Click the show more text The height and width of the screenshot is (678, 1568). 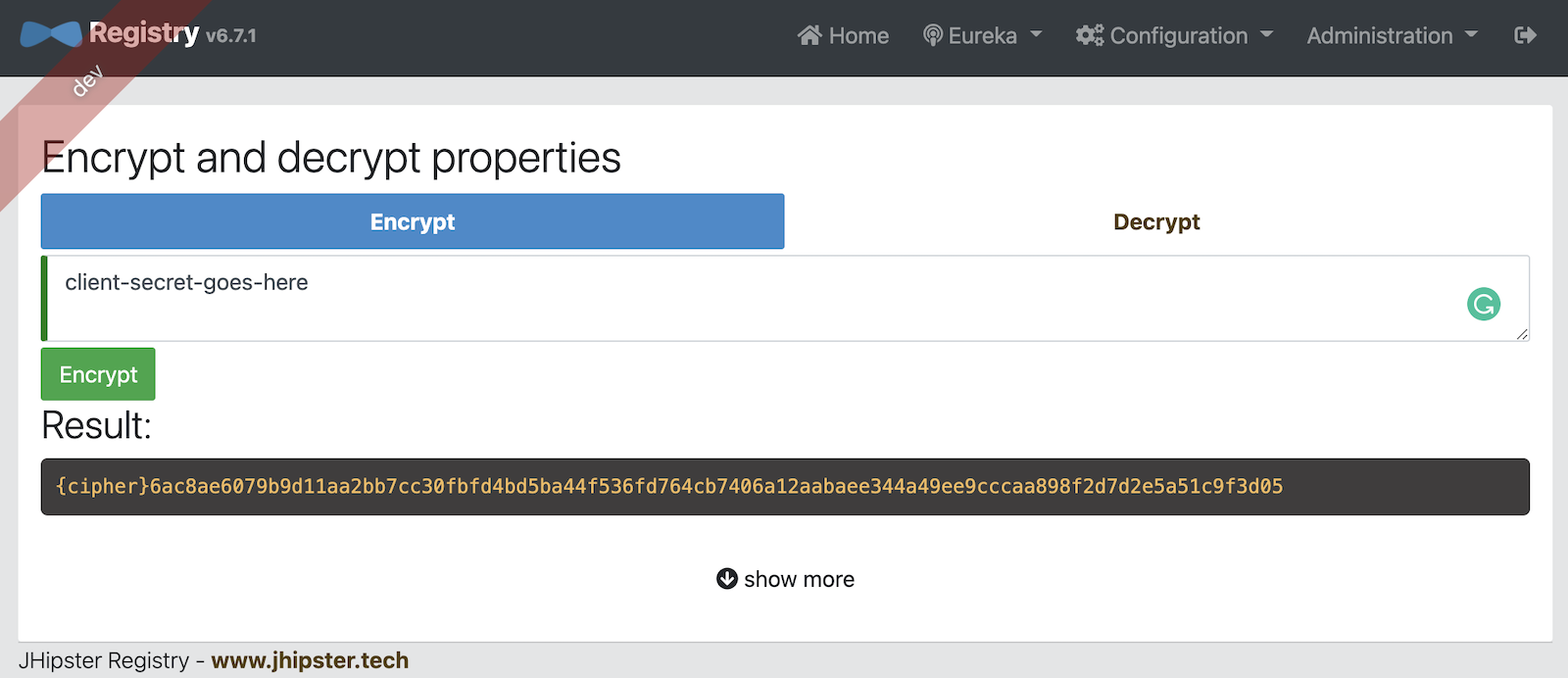[x=799, y=580]
